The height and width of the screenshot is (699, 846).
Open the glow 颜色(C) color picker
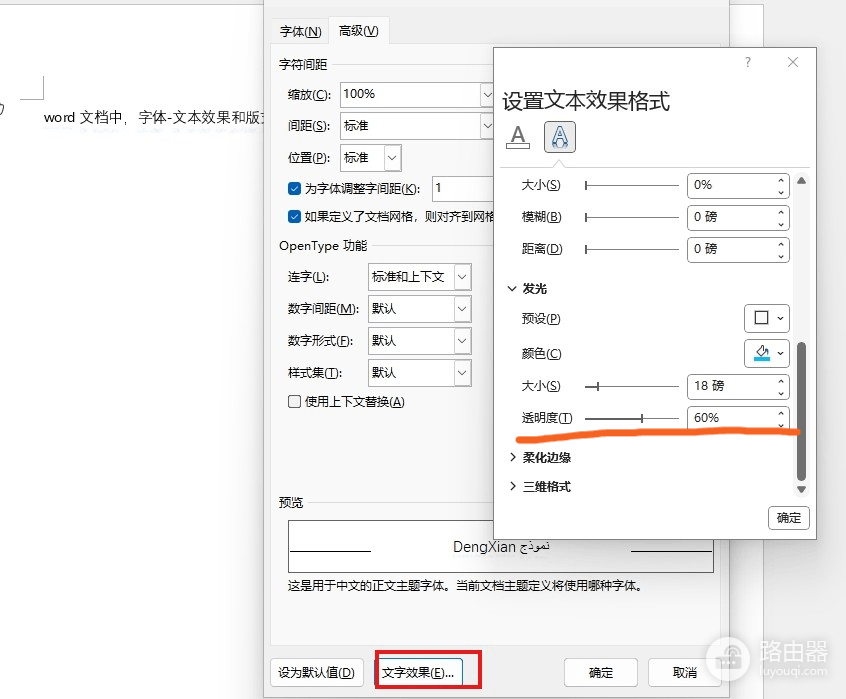click(x=767, y=353)
